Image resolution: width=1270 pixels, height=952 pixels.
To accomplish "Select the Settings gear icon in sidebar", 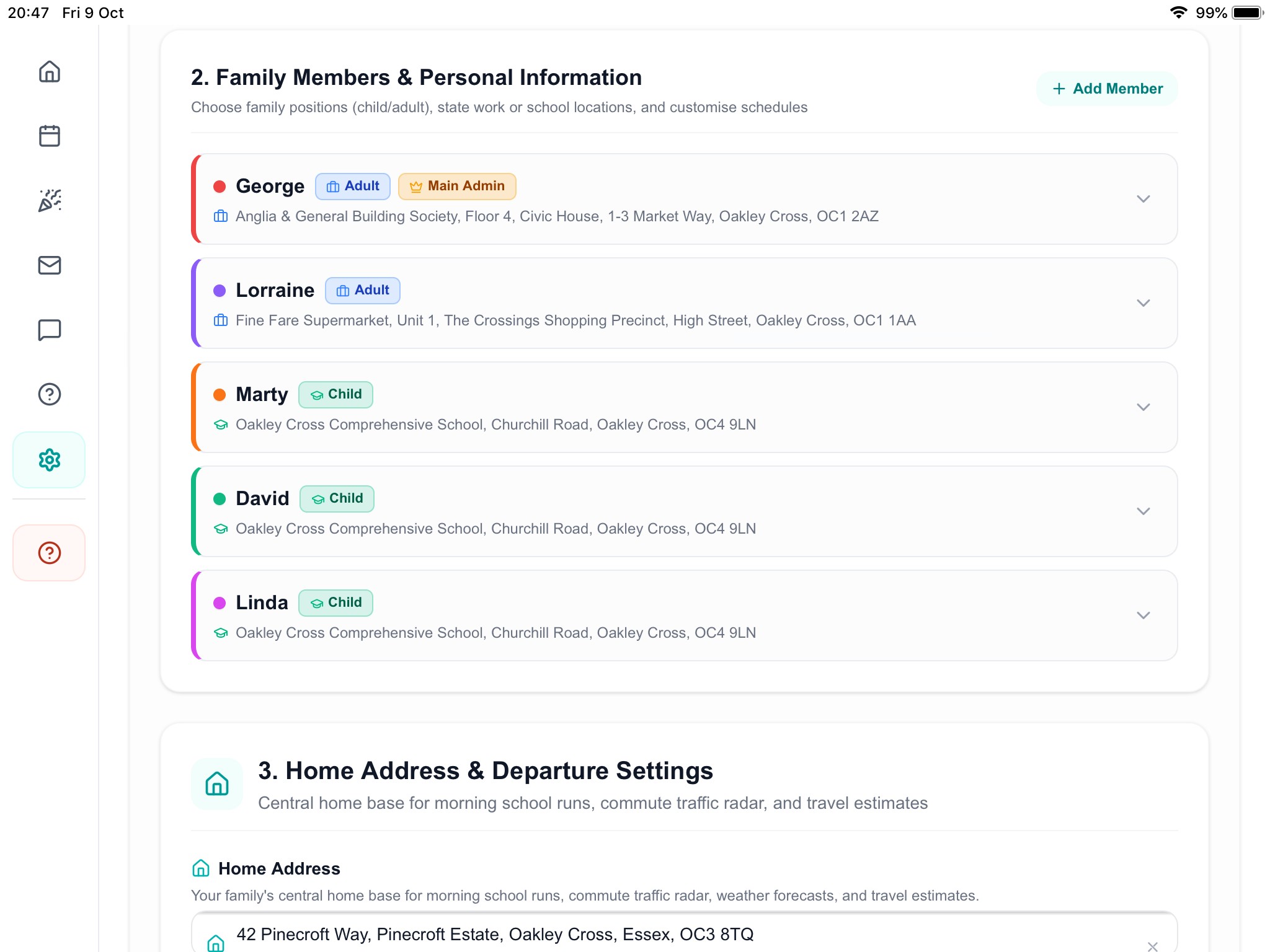I will click(x=50, y=460).
